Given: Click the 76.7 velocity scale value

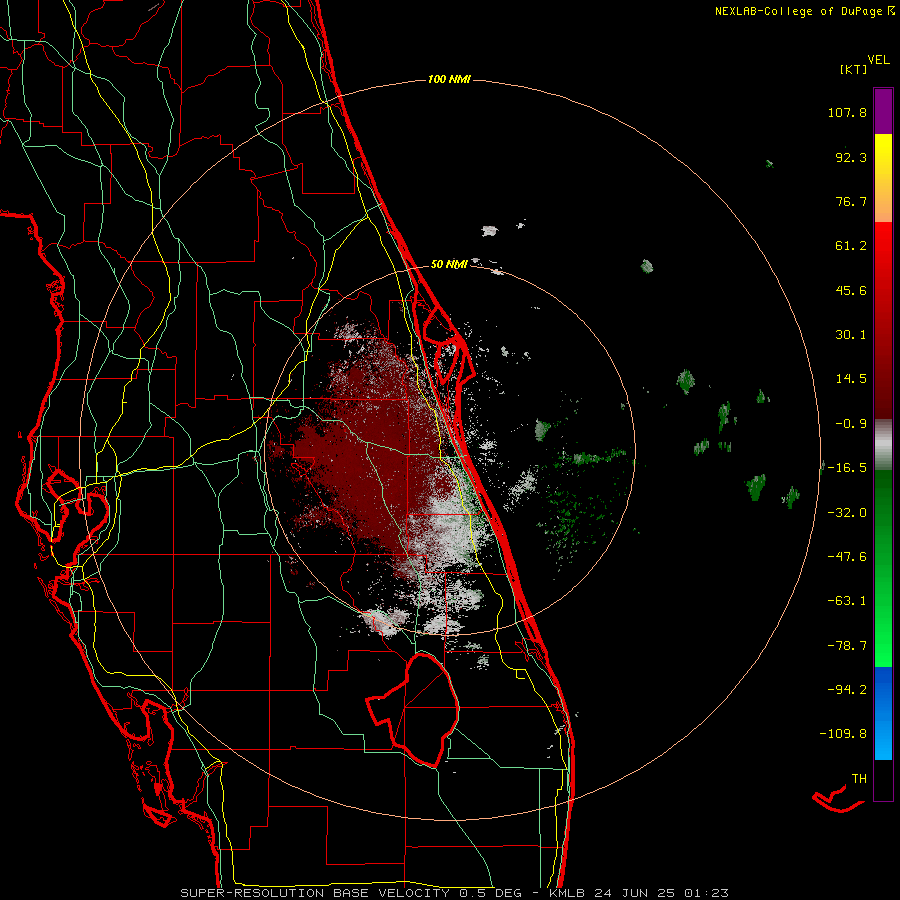Looking at the screenshot, I should coord(851,201).
